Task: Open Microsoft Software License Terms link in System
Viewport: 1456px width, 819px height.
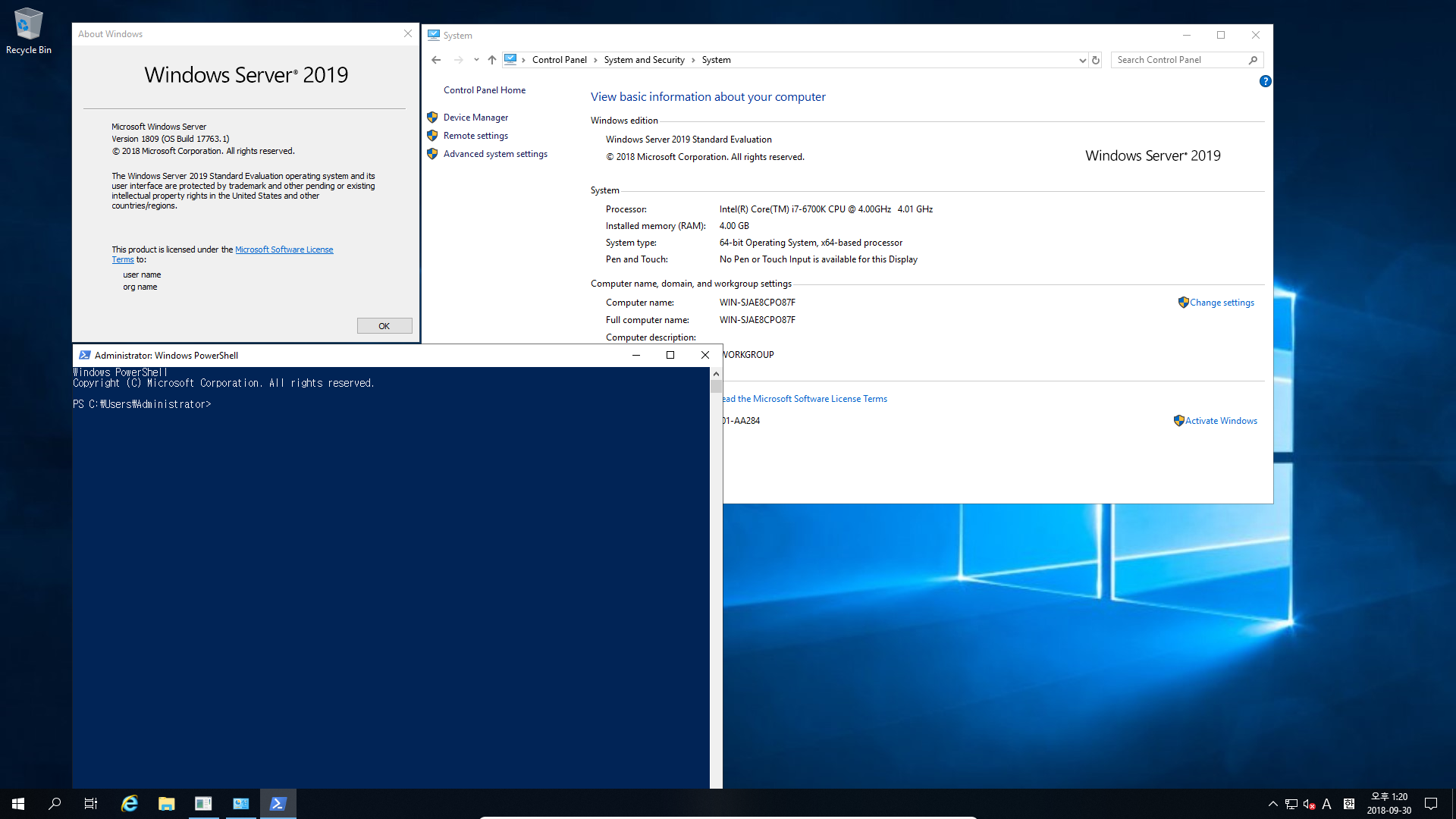Action: click(805, 399)
